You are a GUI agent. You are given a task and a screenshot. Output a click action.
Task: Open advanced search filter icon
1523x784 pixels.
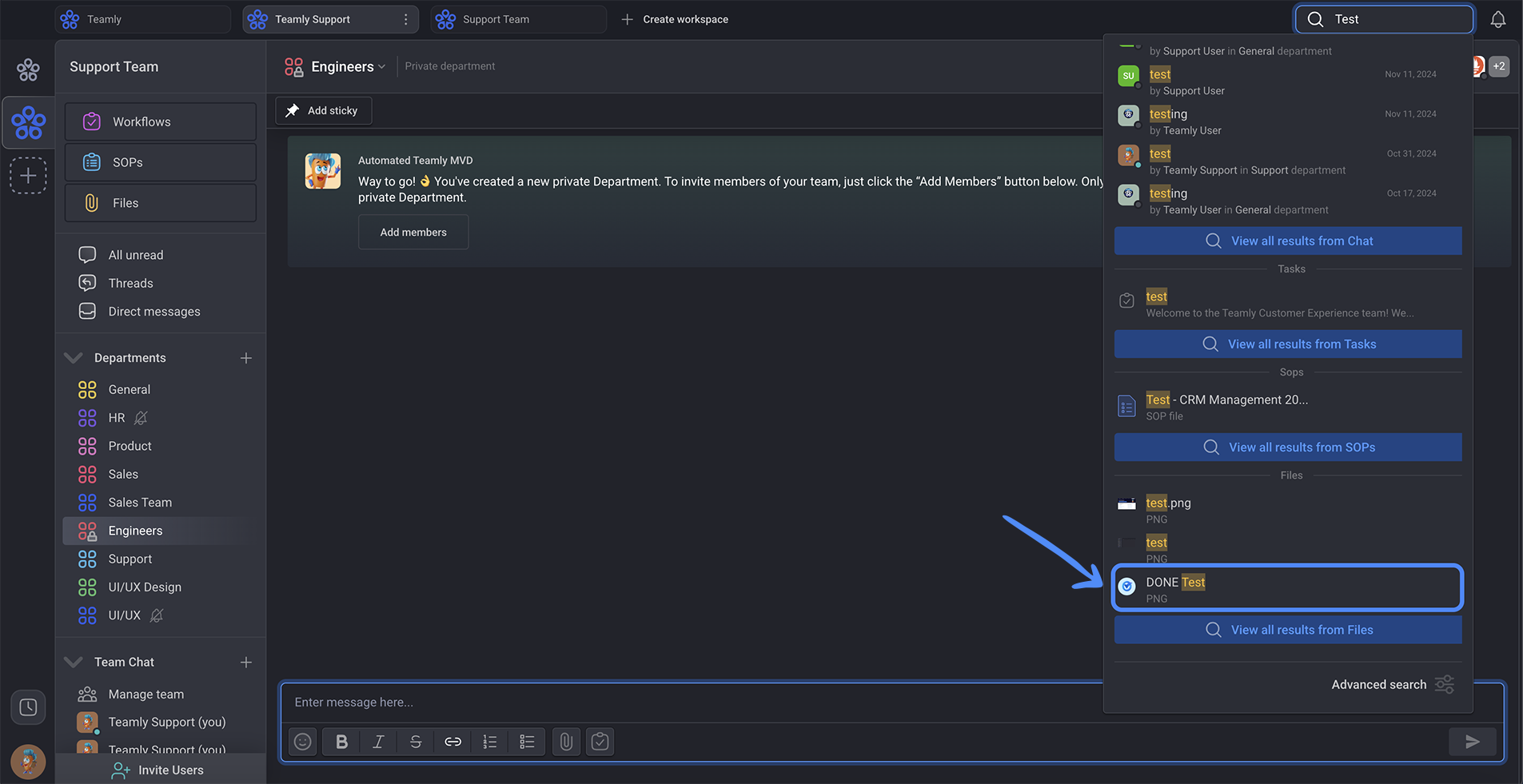coord(1445,684)
